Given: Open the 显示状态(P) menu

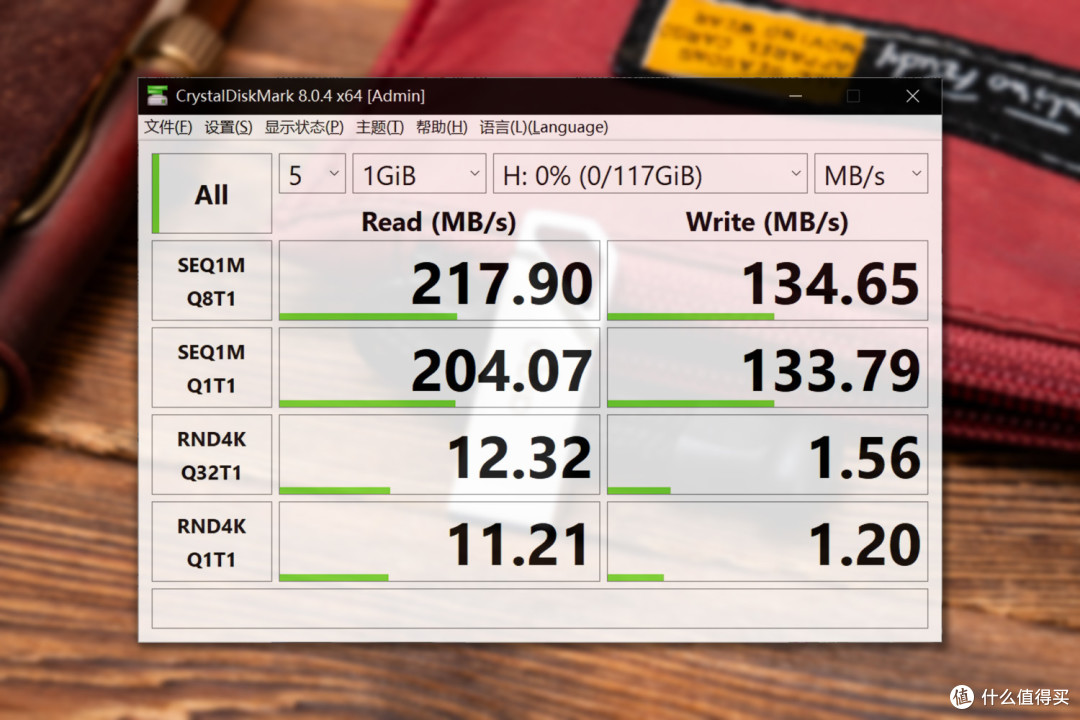Looking at the screenshot, I should [304, 127].
